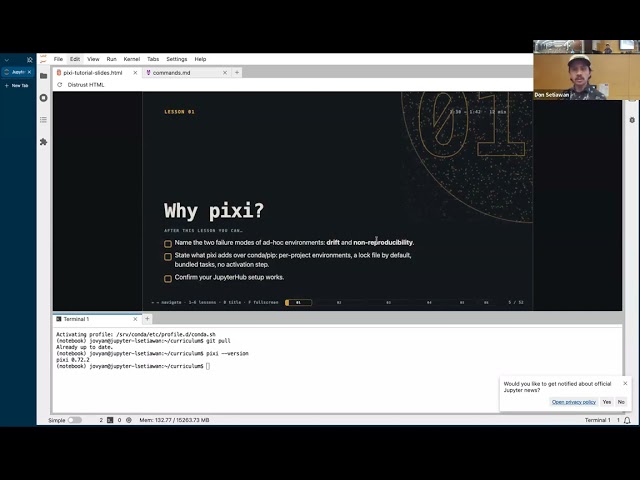Show the table of contents panel
Screen dimensions: 640x480
point(44,120)
